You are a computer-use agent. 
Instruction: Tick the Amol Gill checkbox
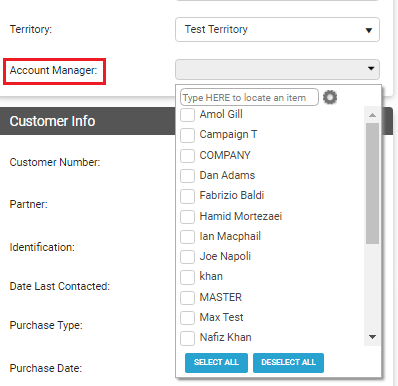coord(187,115)
